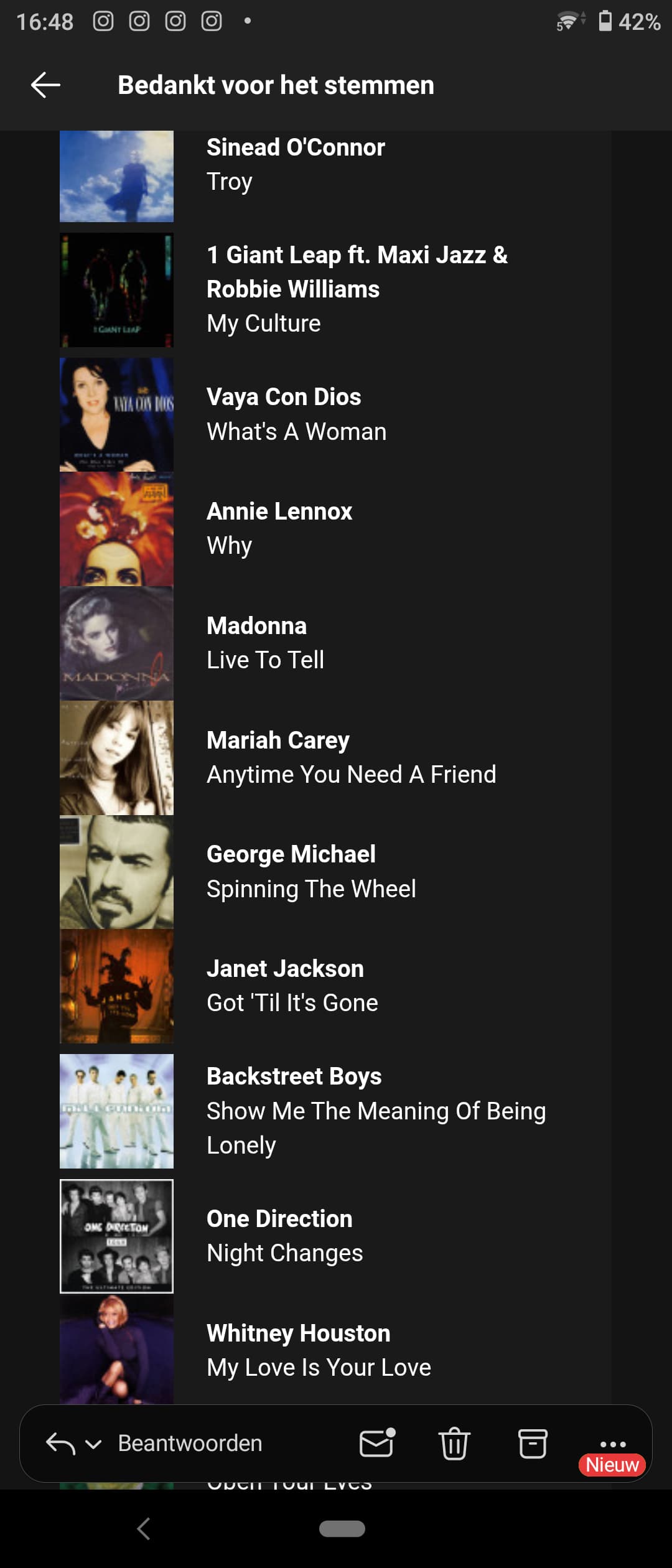Click the reply arrow icon

coord(60,1444)
